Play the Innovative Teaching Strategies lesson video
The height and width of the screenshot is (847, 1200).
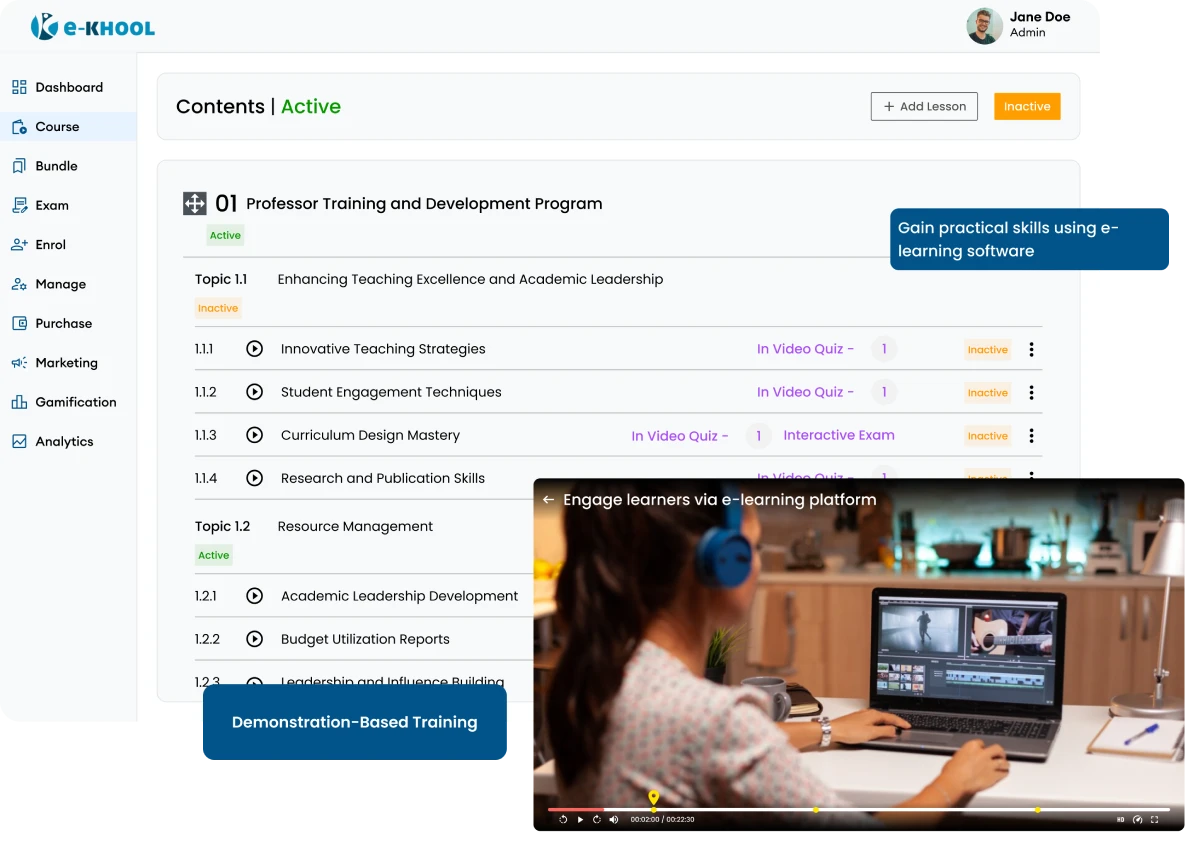254,348
